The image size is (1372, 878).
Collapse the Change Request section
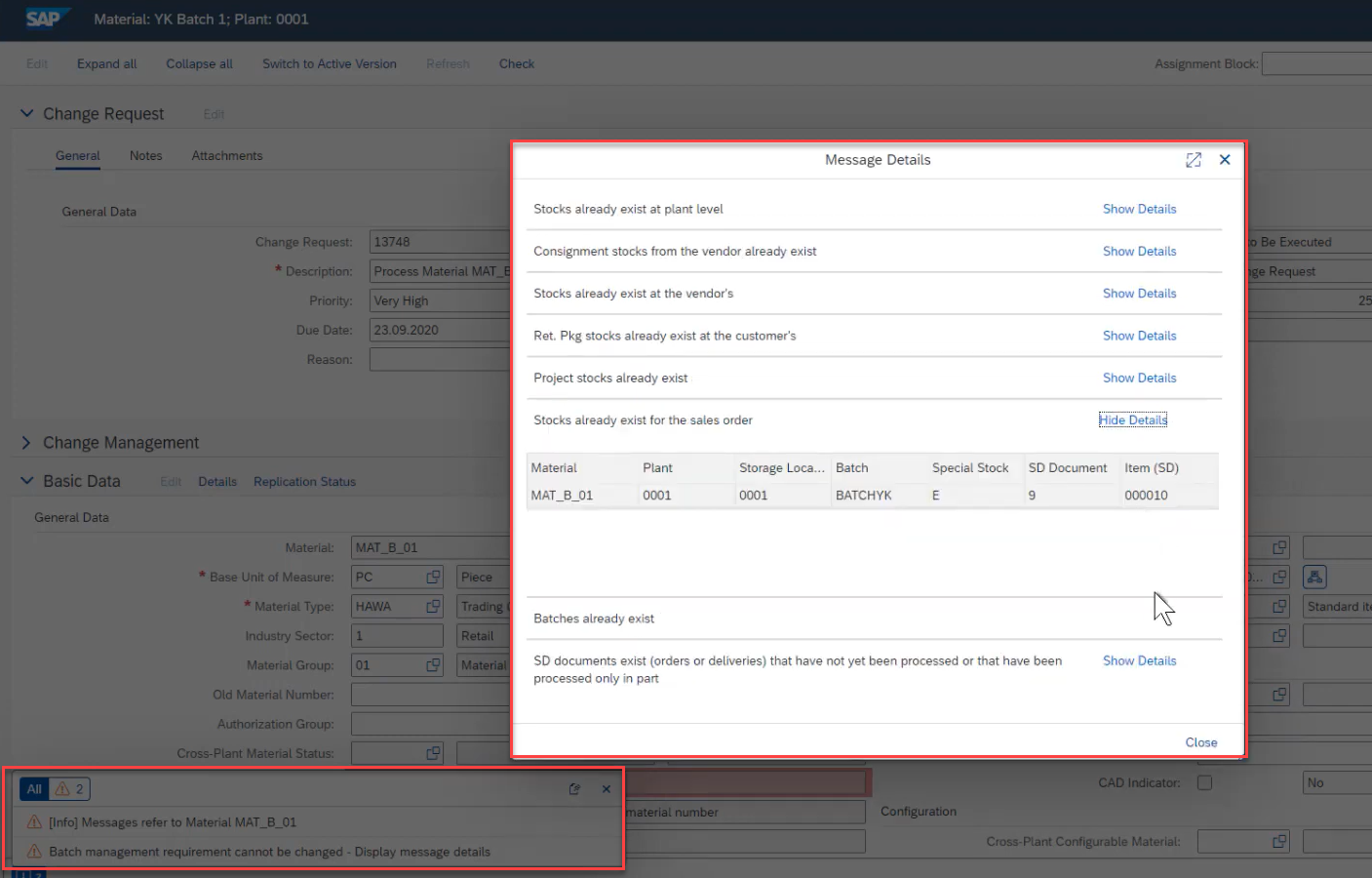[x=27, y=113]
